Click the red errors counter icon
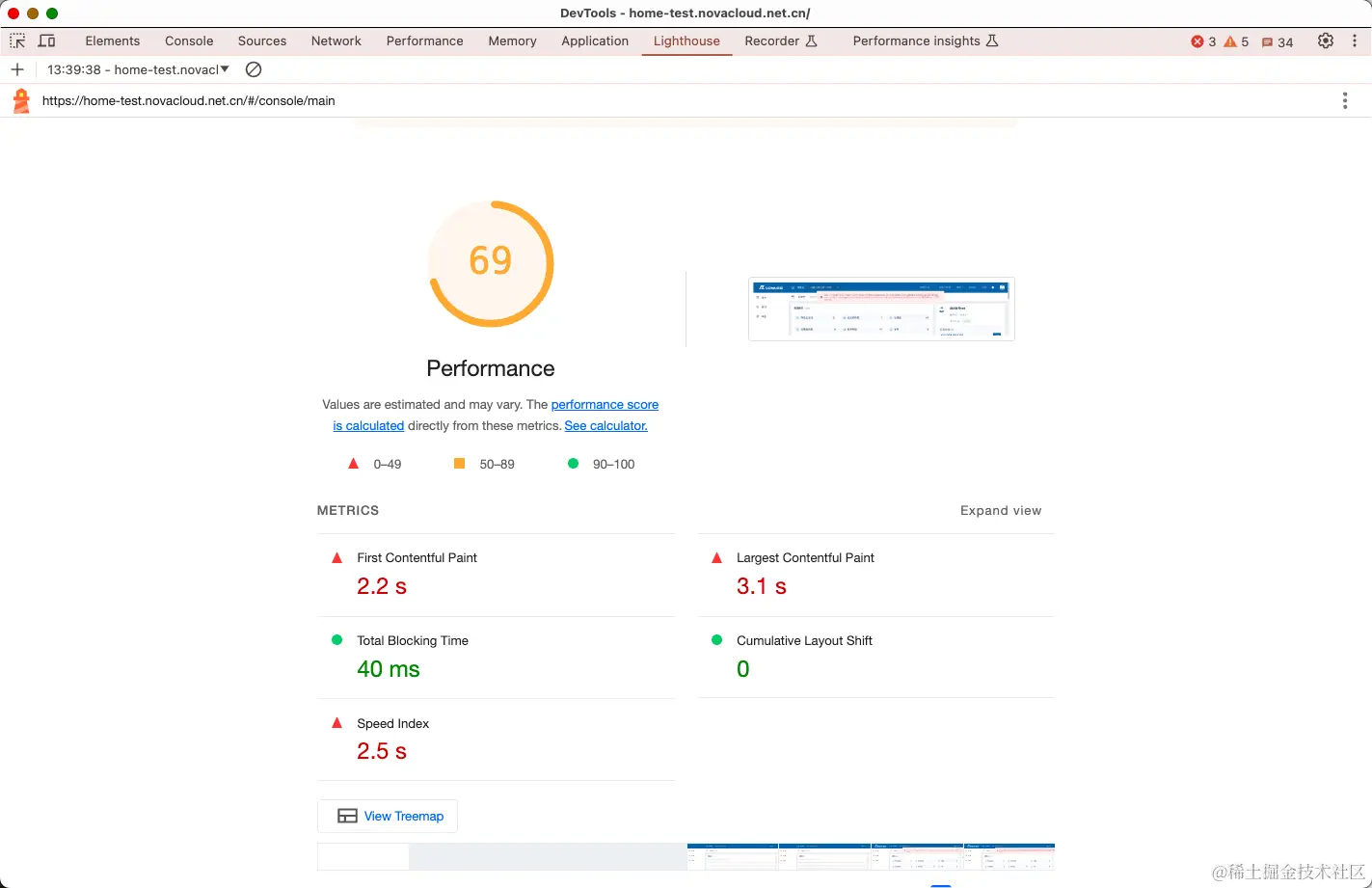The width and height of the screenshot is (1372, 888). tap(1197, 41)
